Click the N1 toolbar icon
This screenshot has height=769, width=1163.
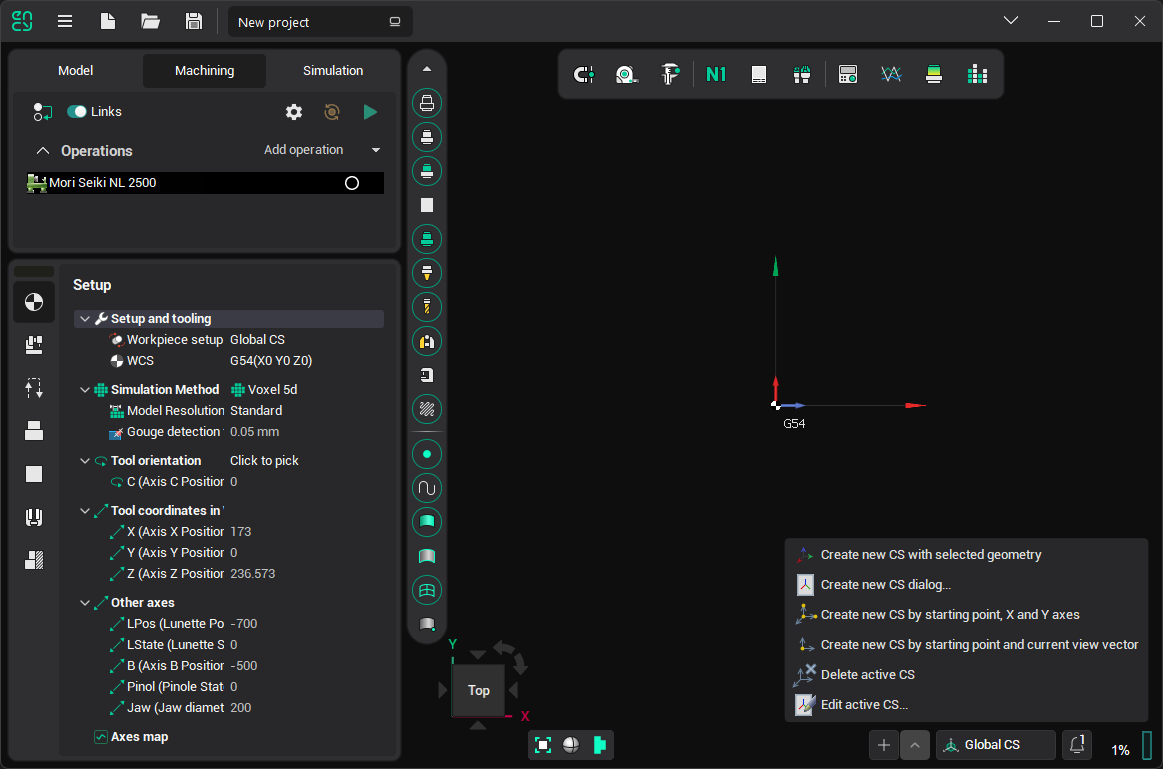coord(716,74)
